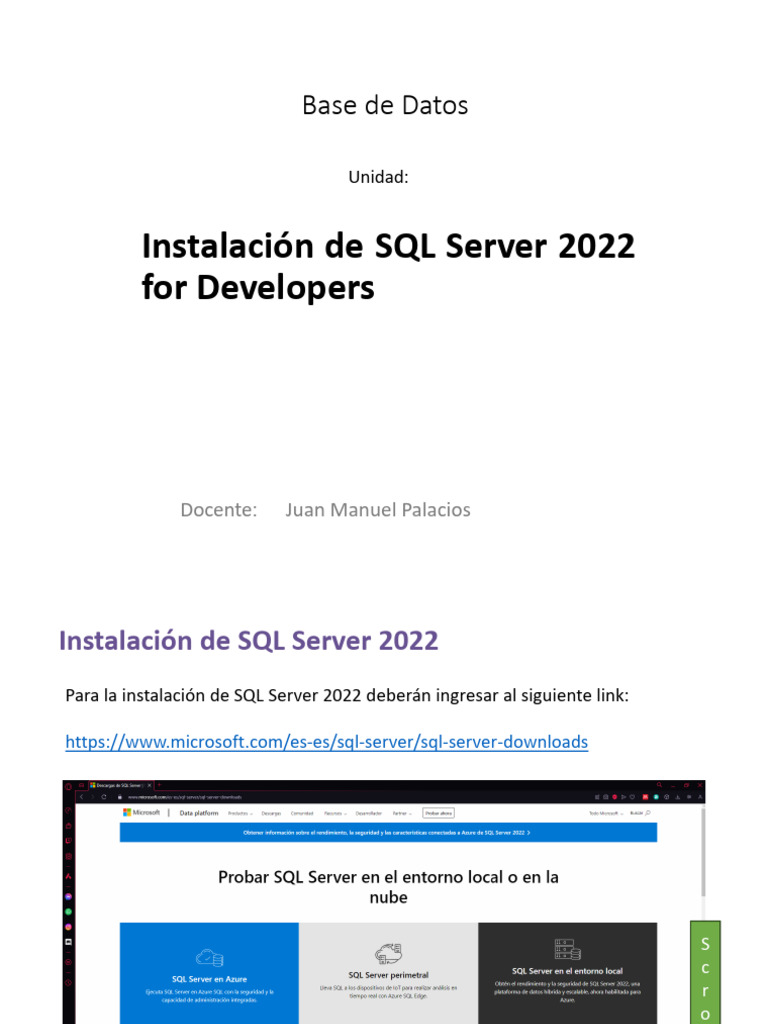Click the Microsoft logo on the page
The width and height of the screenshot is (768, 1024).
click(x=141, y=812)
